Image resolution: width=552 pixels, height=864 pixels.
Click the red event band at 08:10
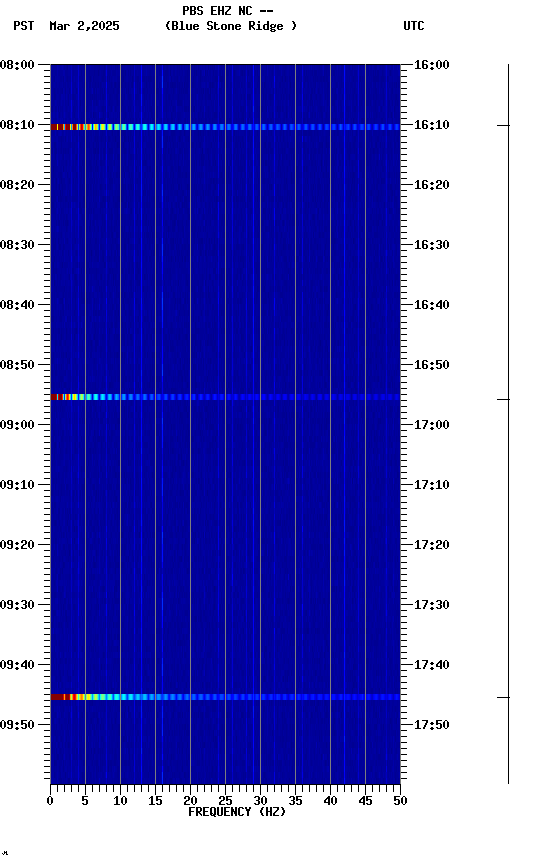pos(225,127)
